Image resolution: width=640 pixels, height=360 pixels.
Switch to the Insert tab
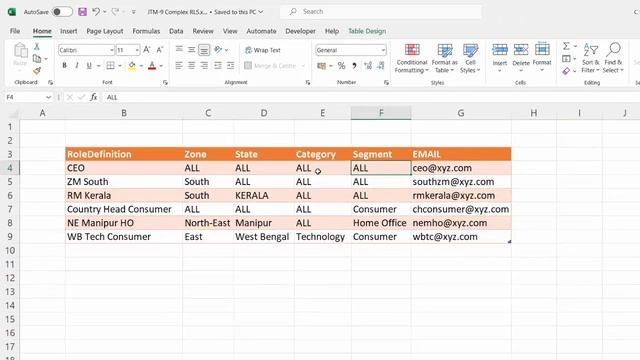pos(69,31)
